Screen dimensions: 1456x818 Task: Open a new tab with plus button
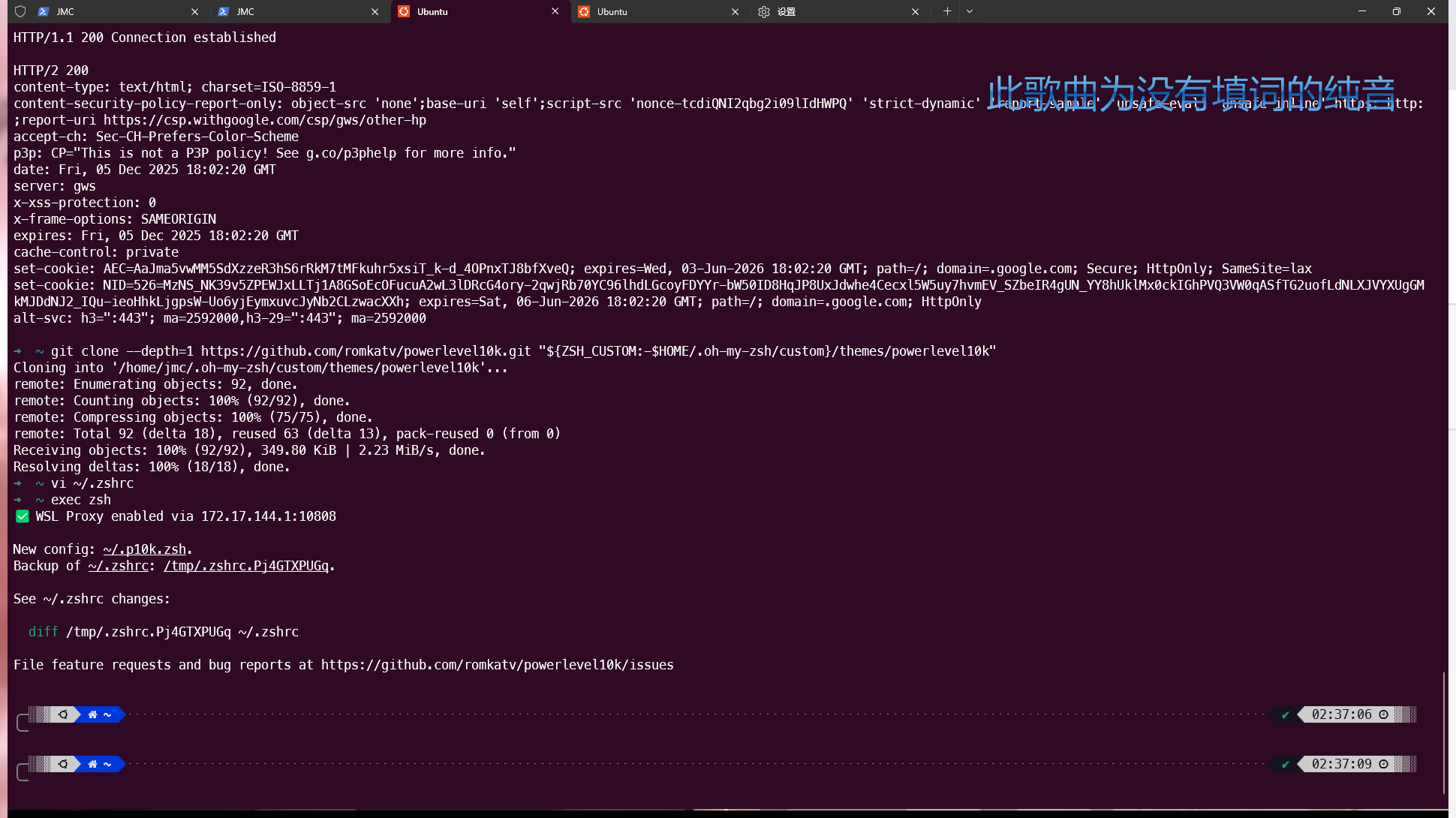pos(947,11)
